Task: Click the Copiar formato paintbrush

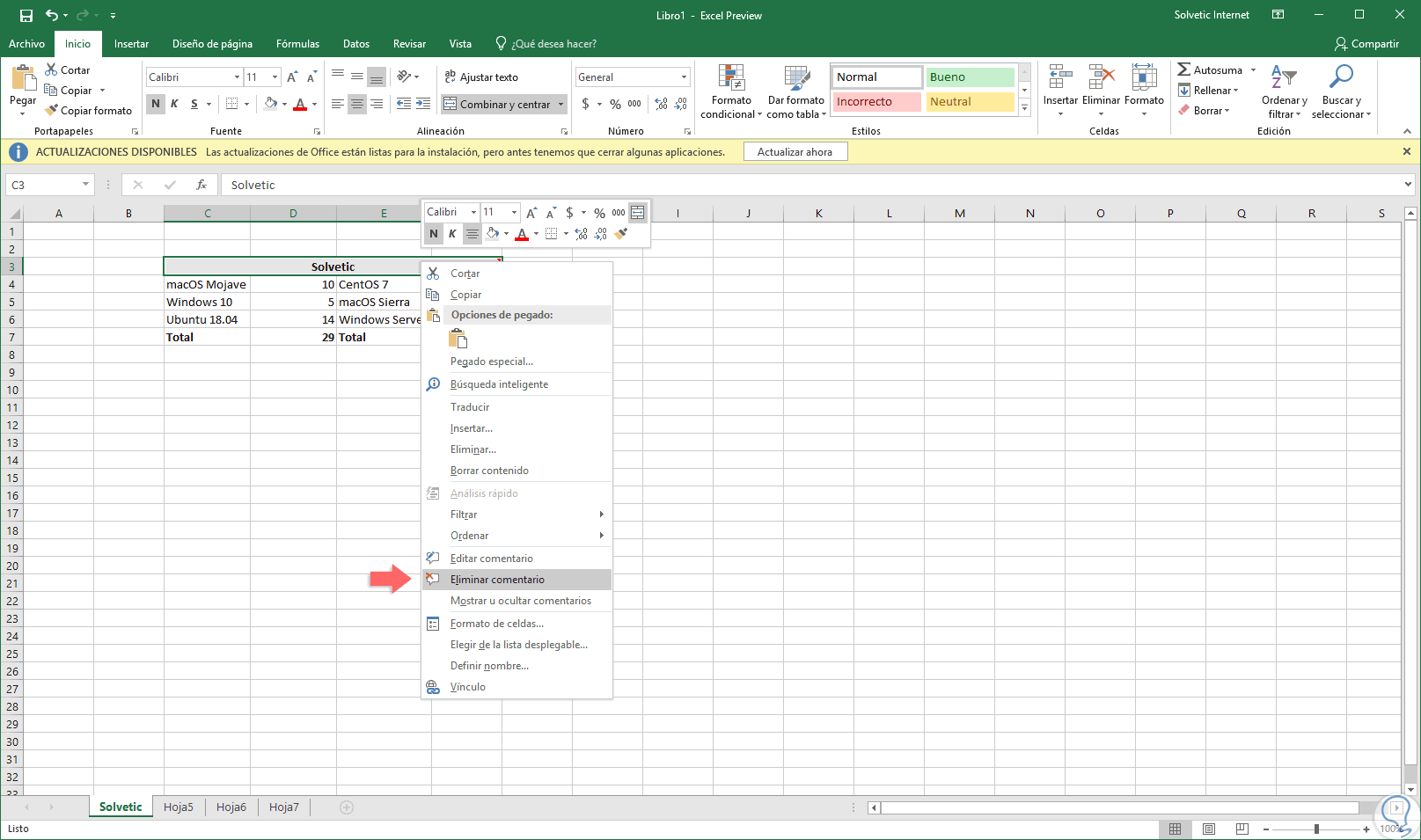Action: (53, 111)
